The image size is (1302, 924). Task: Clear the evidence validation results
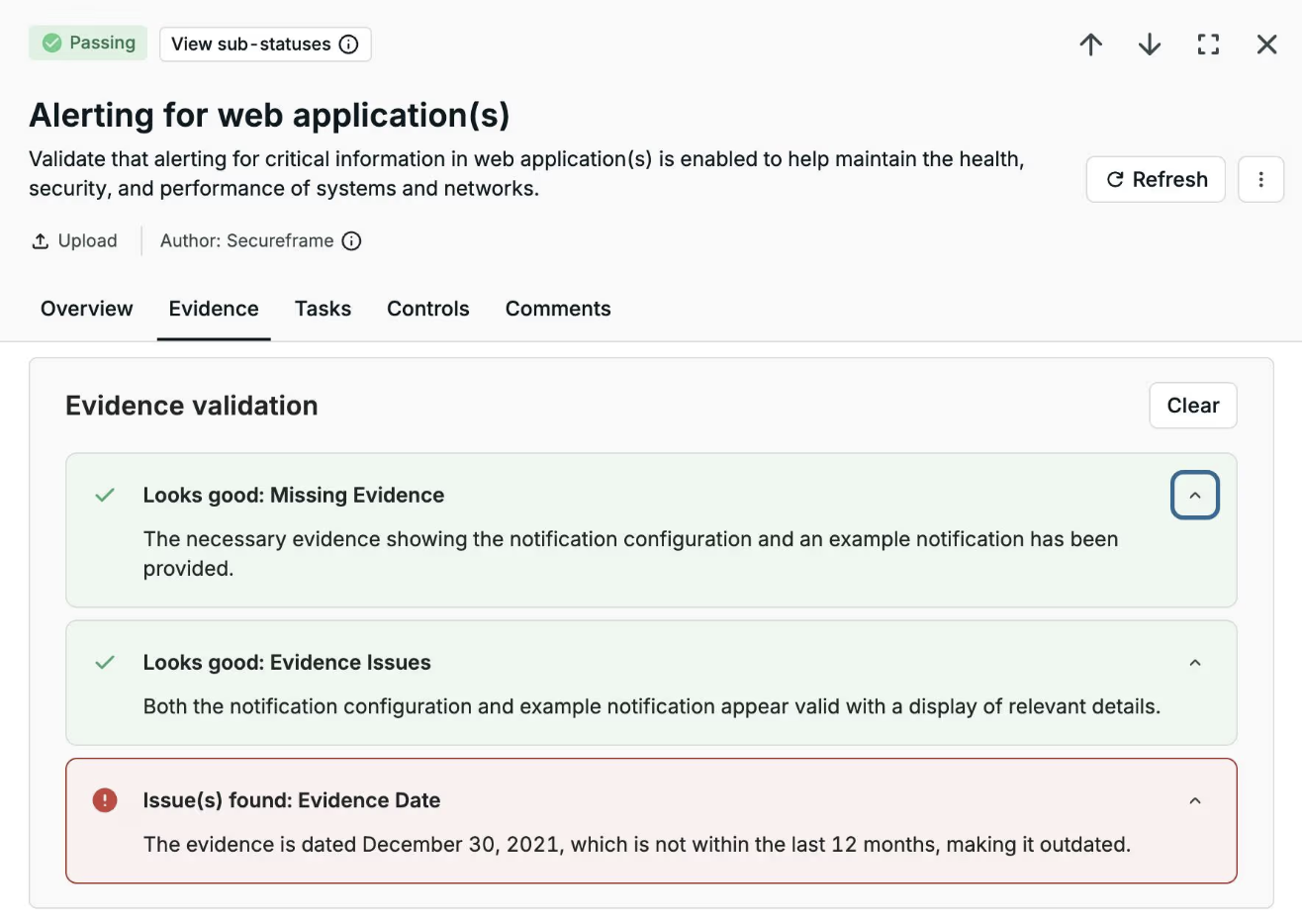(1193, 406)
